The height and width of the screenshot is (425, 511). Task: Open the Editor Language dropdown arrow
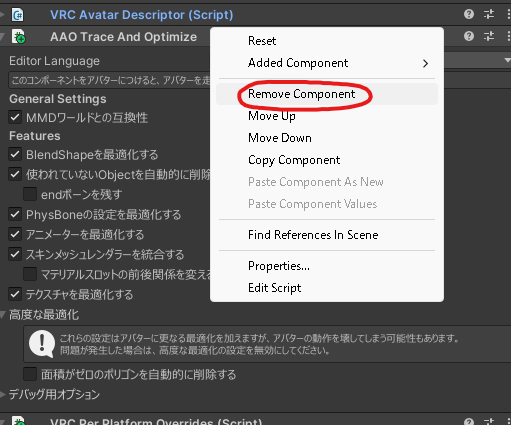(x=507, y=60)
